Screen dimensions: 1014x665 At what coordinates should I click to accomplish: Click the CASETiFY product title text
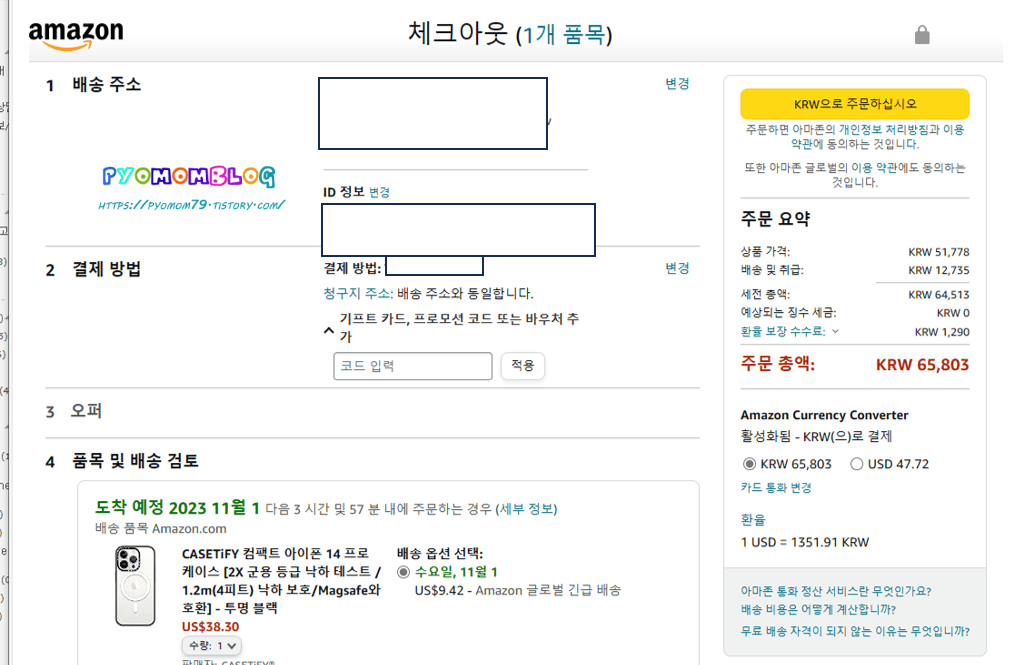[x=281, y=580]
